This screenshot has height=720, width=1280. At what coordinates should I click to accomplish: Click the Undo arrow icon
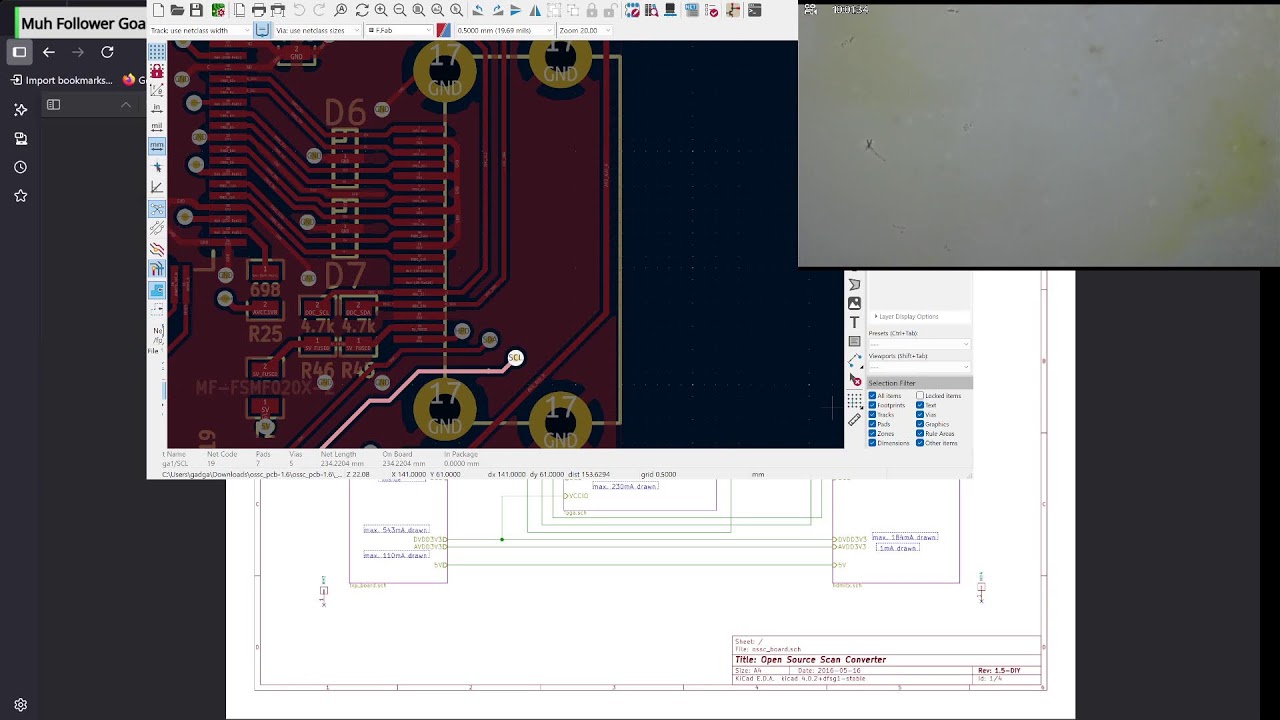[299, 10]
